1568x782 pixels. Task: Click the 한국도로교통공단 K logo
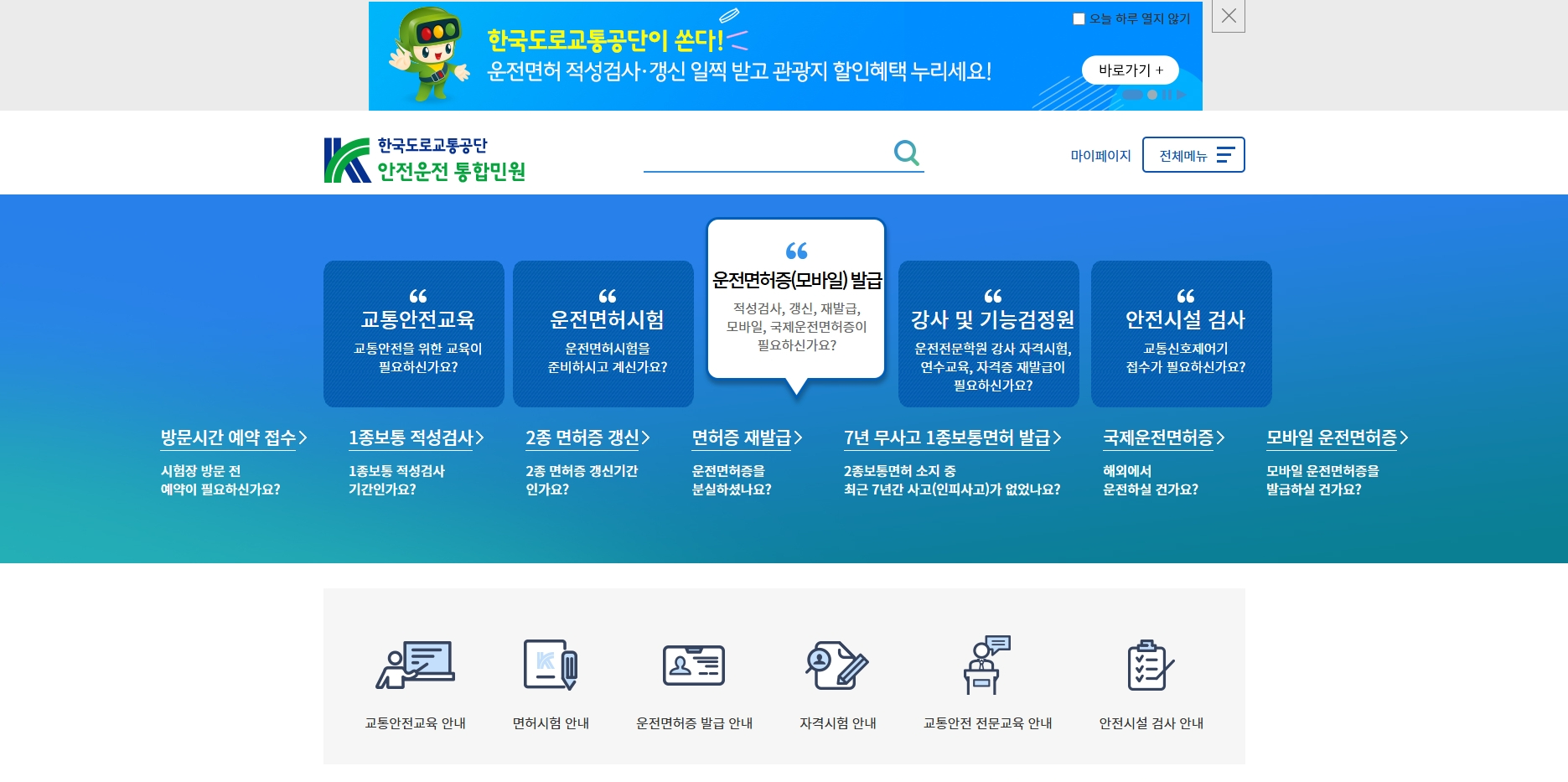point(348,160)
